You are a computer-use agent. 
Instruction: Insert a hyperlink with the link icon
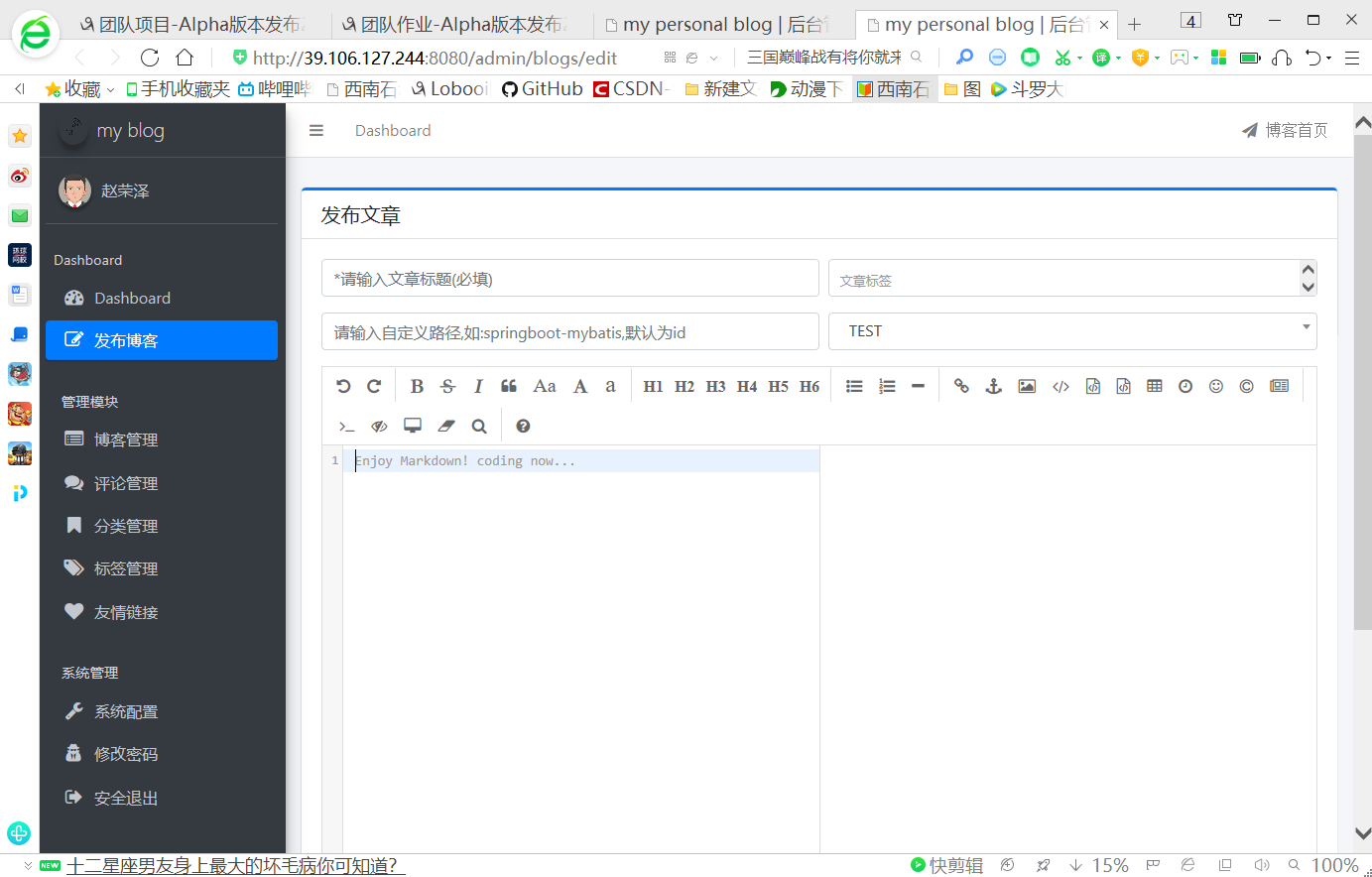961,386
